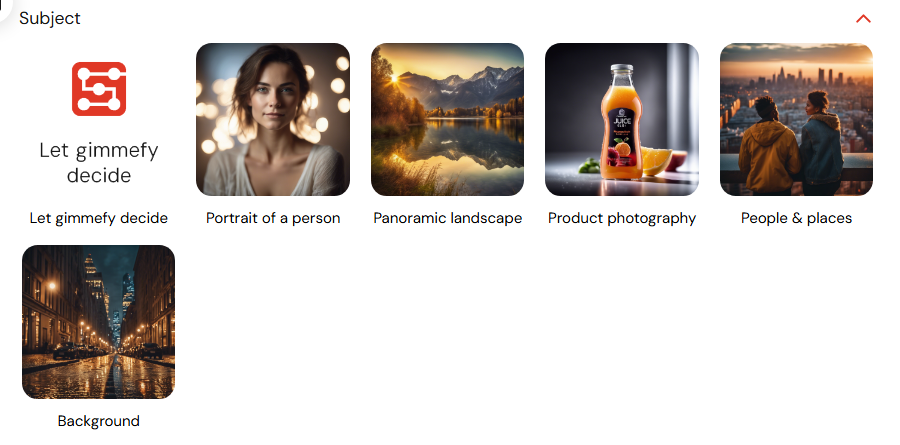
Task: Pick the Product photography thumbnail
Action: coord(622,119)
